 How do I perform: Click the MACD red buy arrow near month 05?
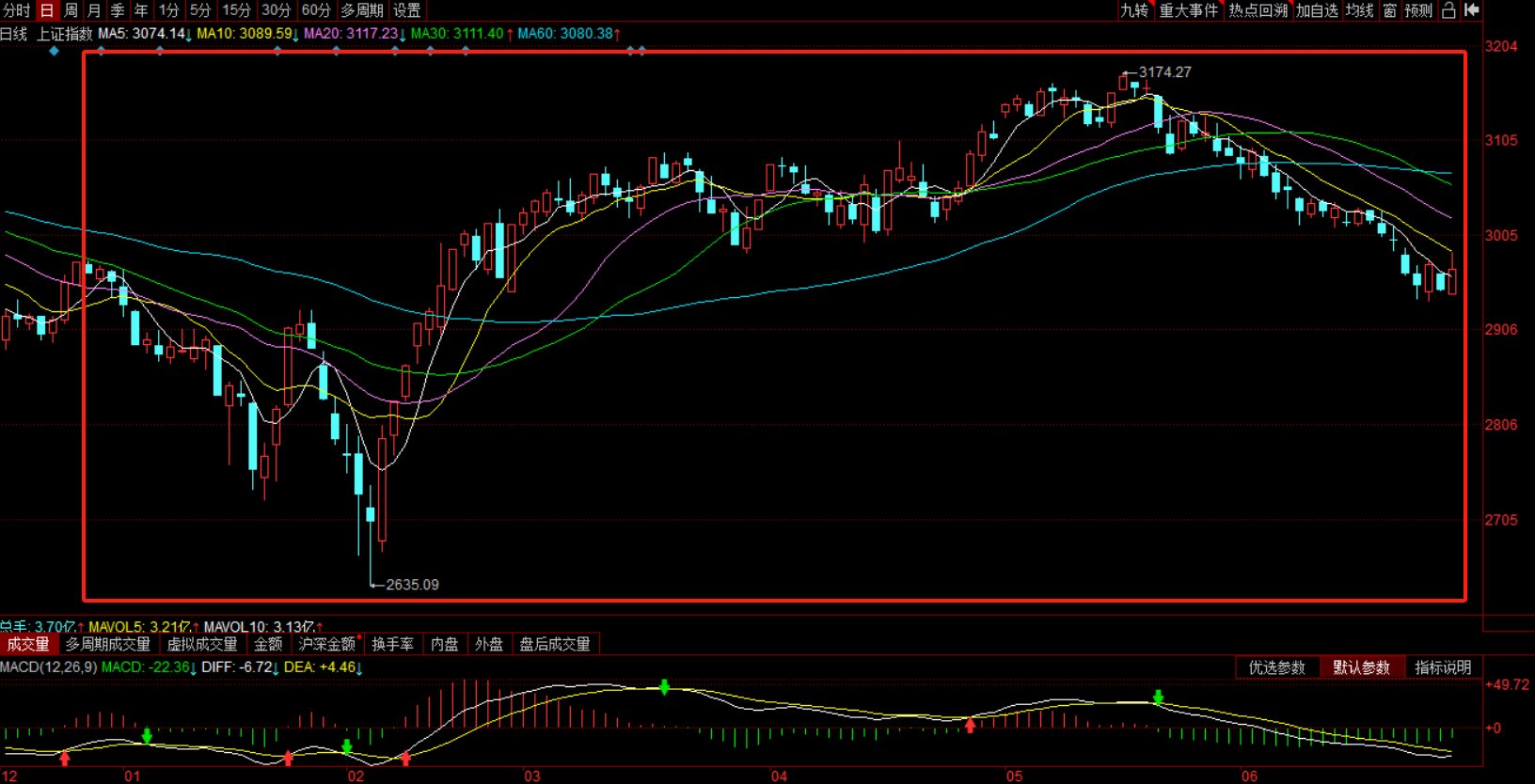pyautogui.click(x=970, y=725)
